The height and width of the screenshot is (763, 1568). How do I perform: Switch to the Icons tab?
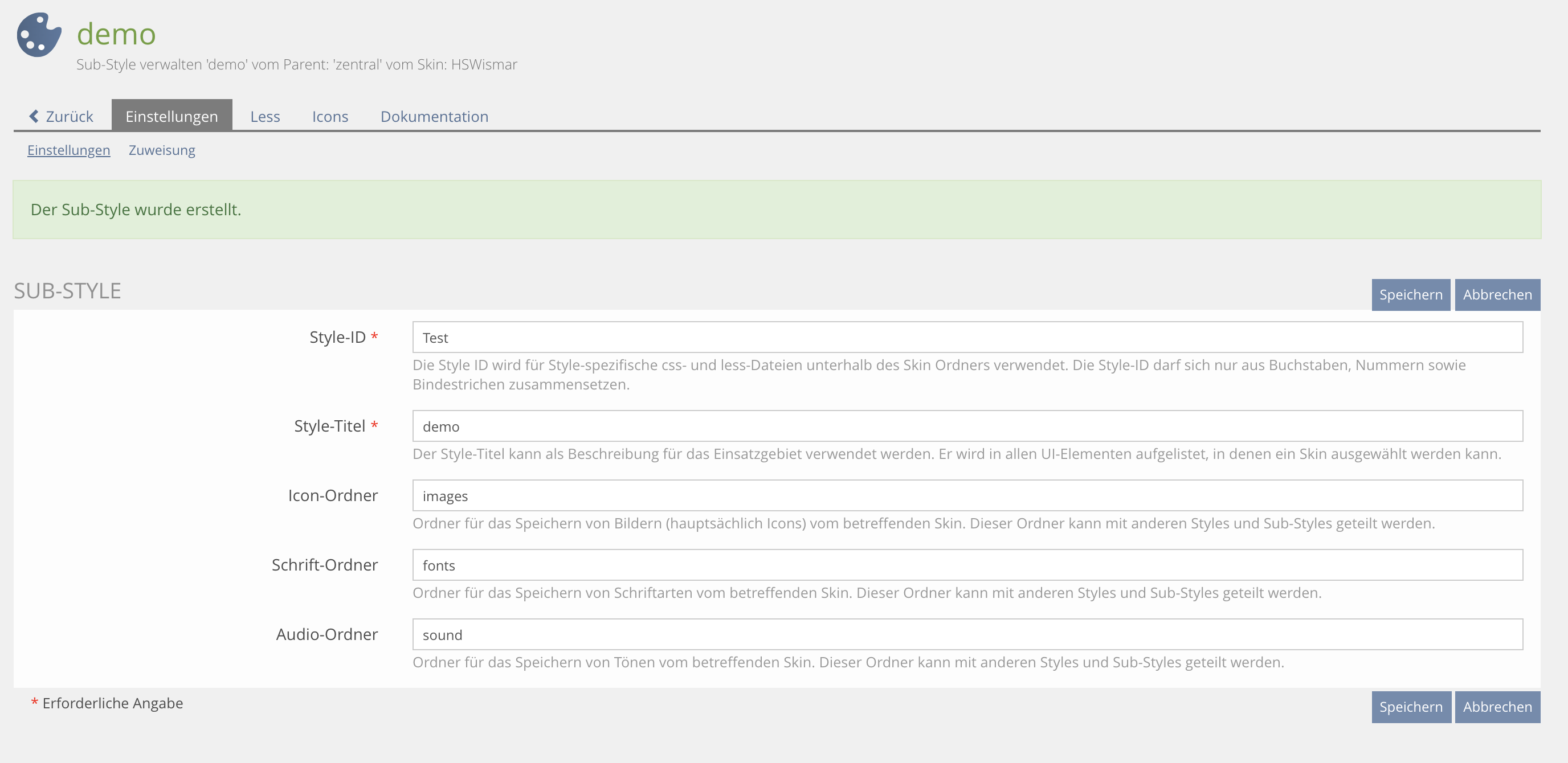[x=330, y=116]
